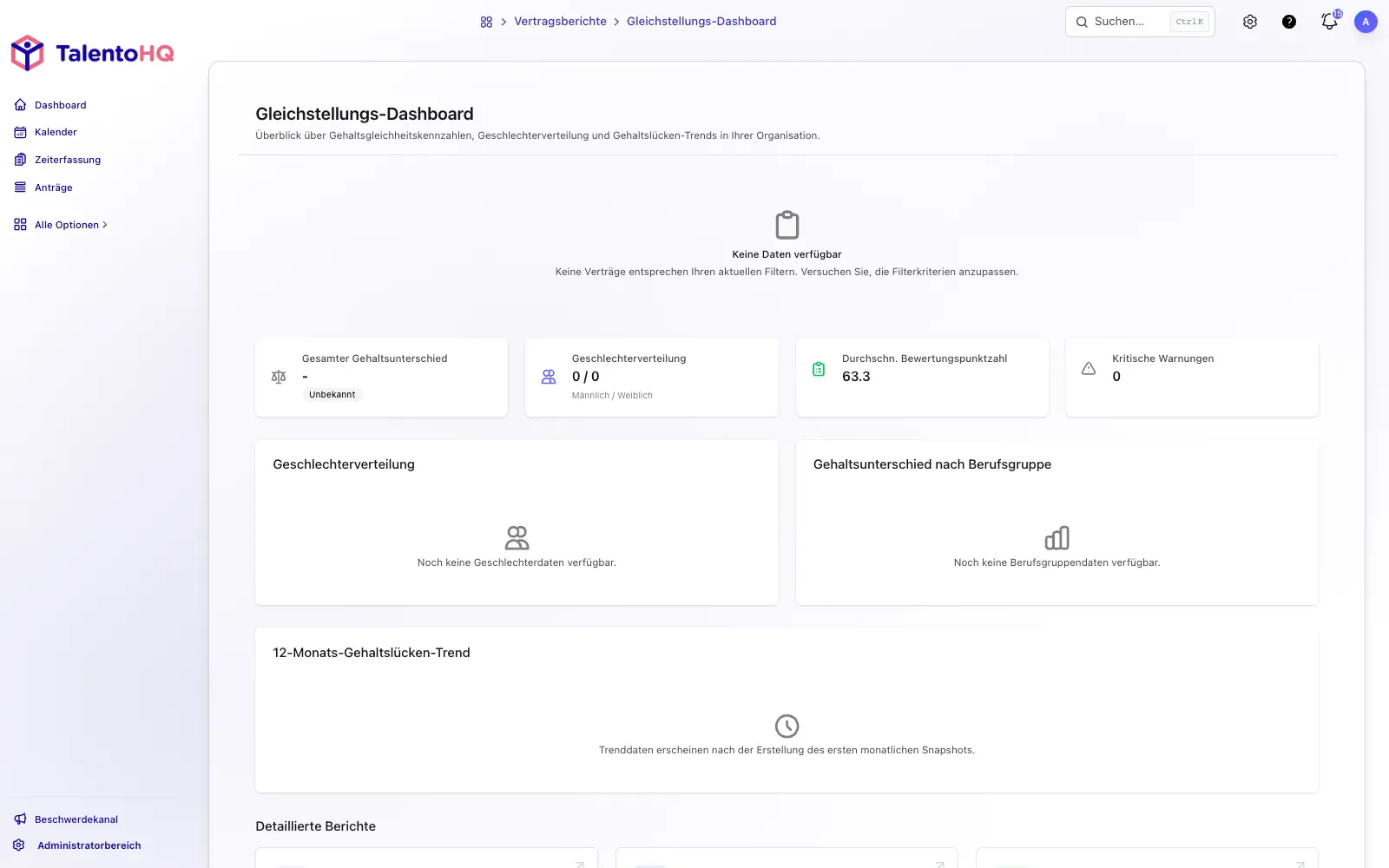This screenshot has width=1389, height=868.
Task: Click the search magnifier icon
Action: point(1082,22)
